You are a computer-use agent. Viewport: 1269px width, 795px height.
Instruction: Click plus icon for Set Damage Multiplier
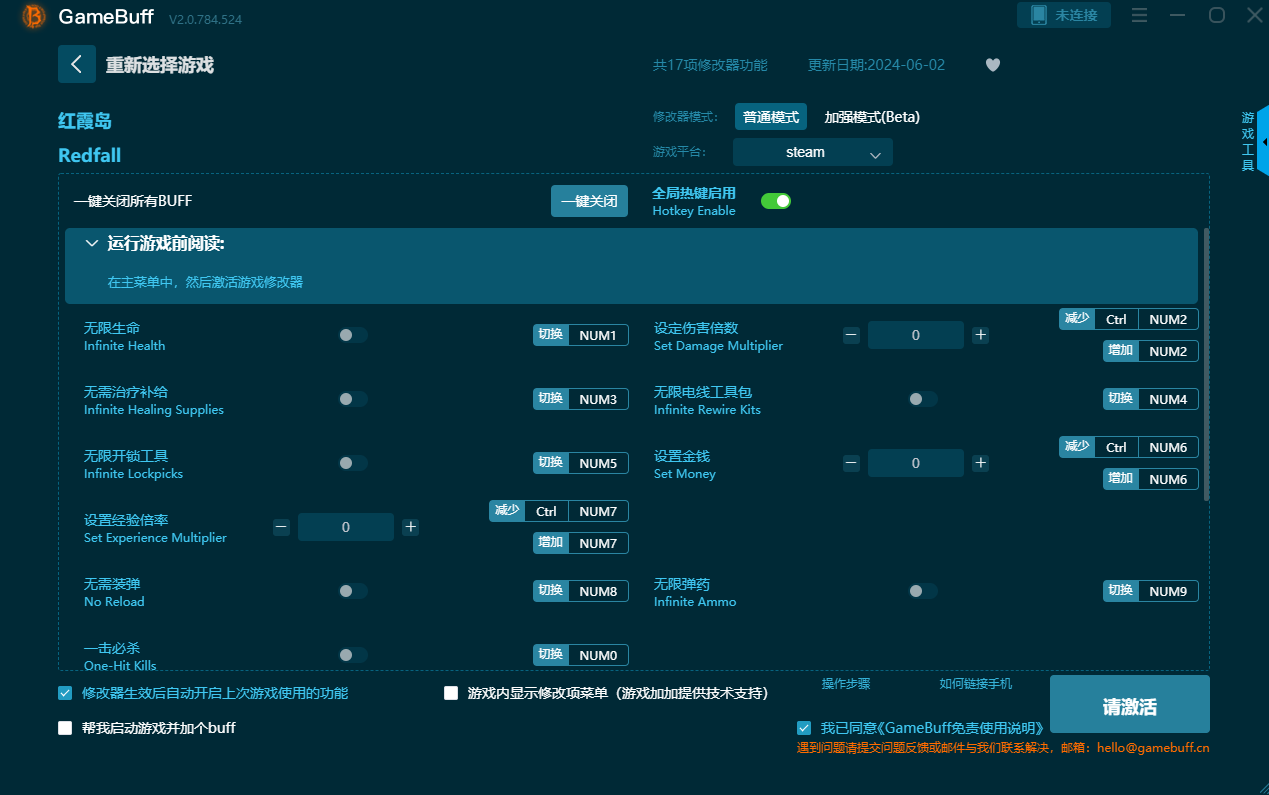pyautogui.click(x=980, y=335)
